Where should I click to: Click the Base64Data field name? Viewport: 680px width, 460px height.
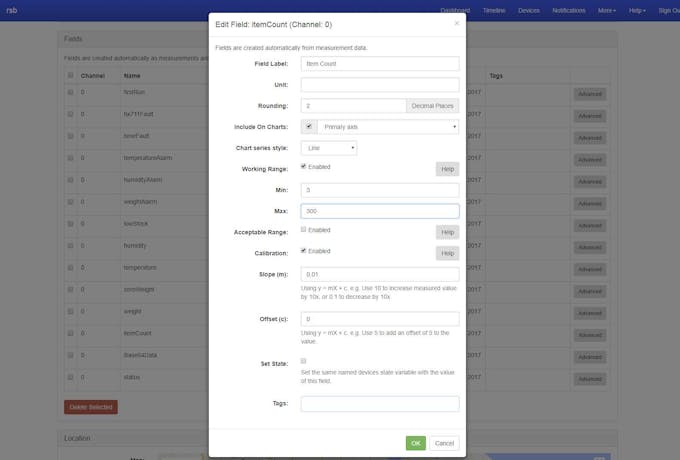pos(140,355)
